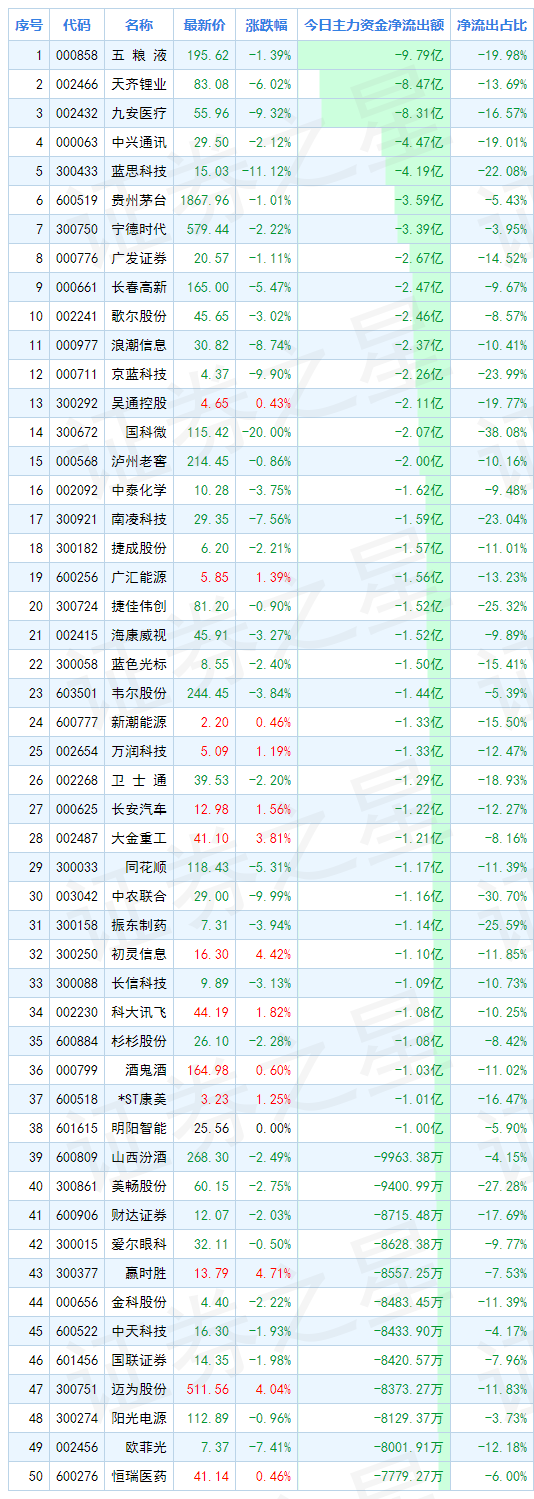The height and width of the screenshot is (1499, 534).
Task: Select 南凌科技 stock name
Action: pos(140,518)
